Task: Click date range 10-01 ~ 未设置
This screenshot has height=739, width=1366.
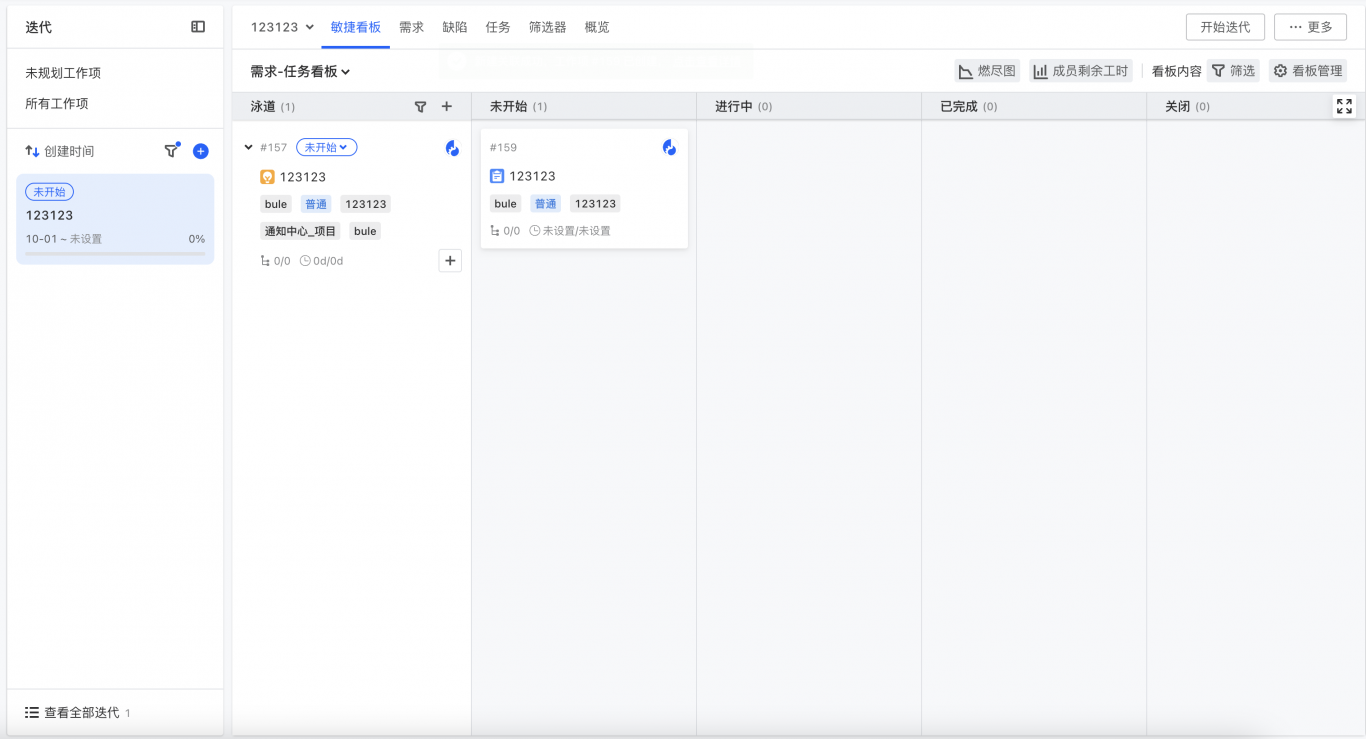Action: tap(64, 239)
